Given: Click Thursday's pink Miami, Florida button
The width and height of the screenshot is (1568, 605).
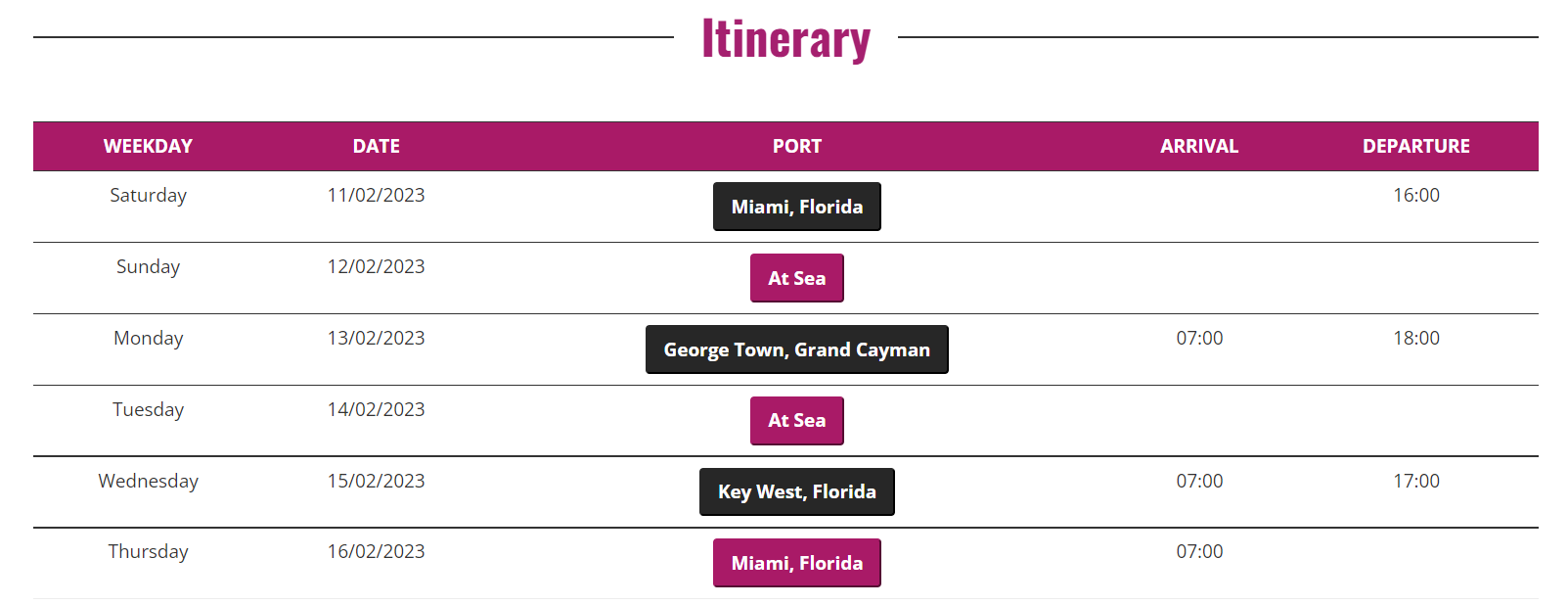Looking at the screenshot, I should point(796,563).
